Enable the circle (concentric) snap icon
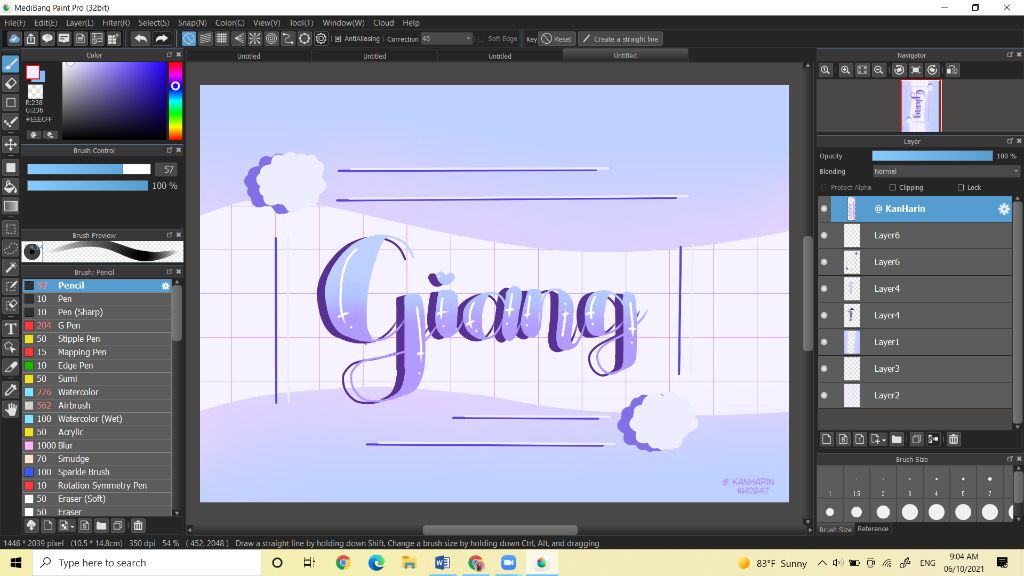 click(x=272, y=39)
